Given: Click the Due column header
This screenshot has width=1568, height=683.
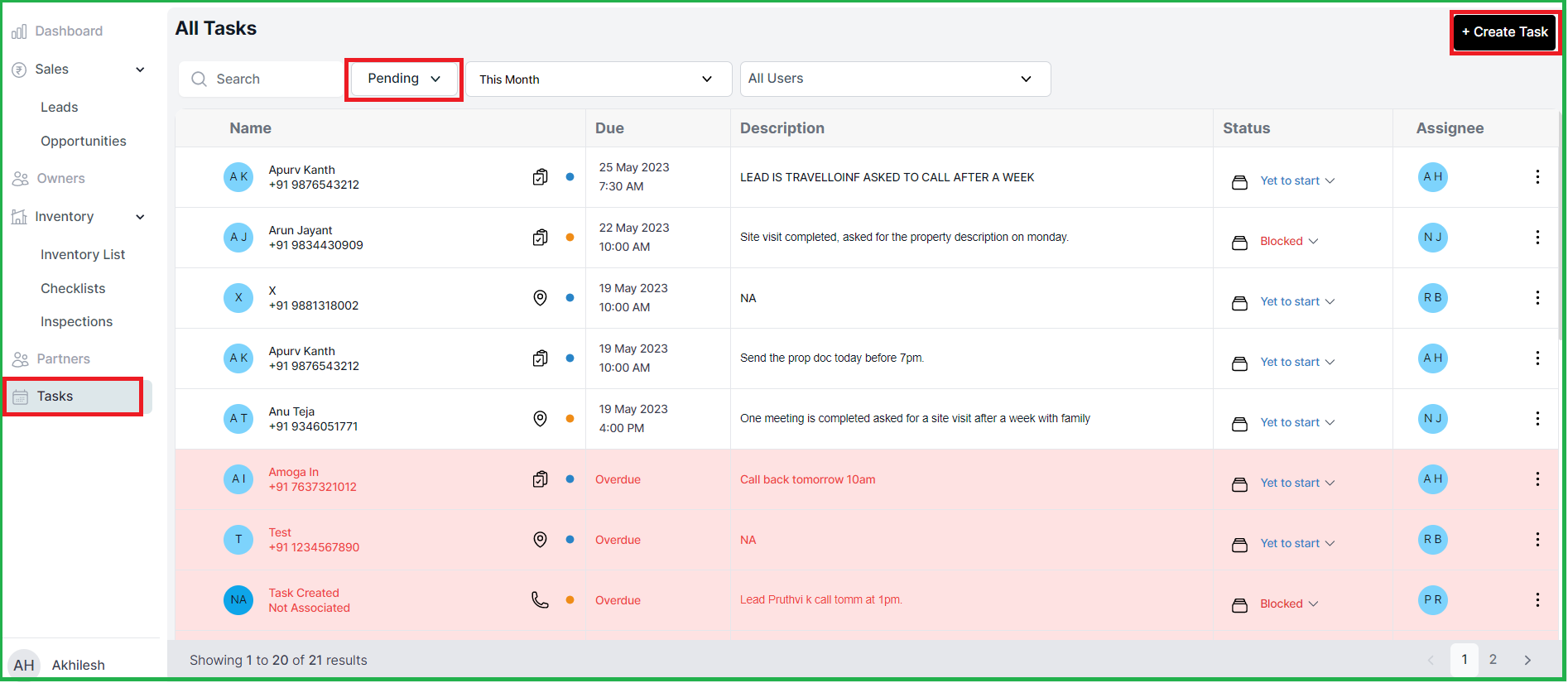Looking at the screenshot, I should [609, 128].
